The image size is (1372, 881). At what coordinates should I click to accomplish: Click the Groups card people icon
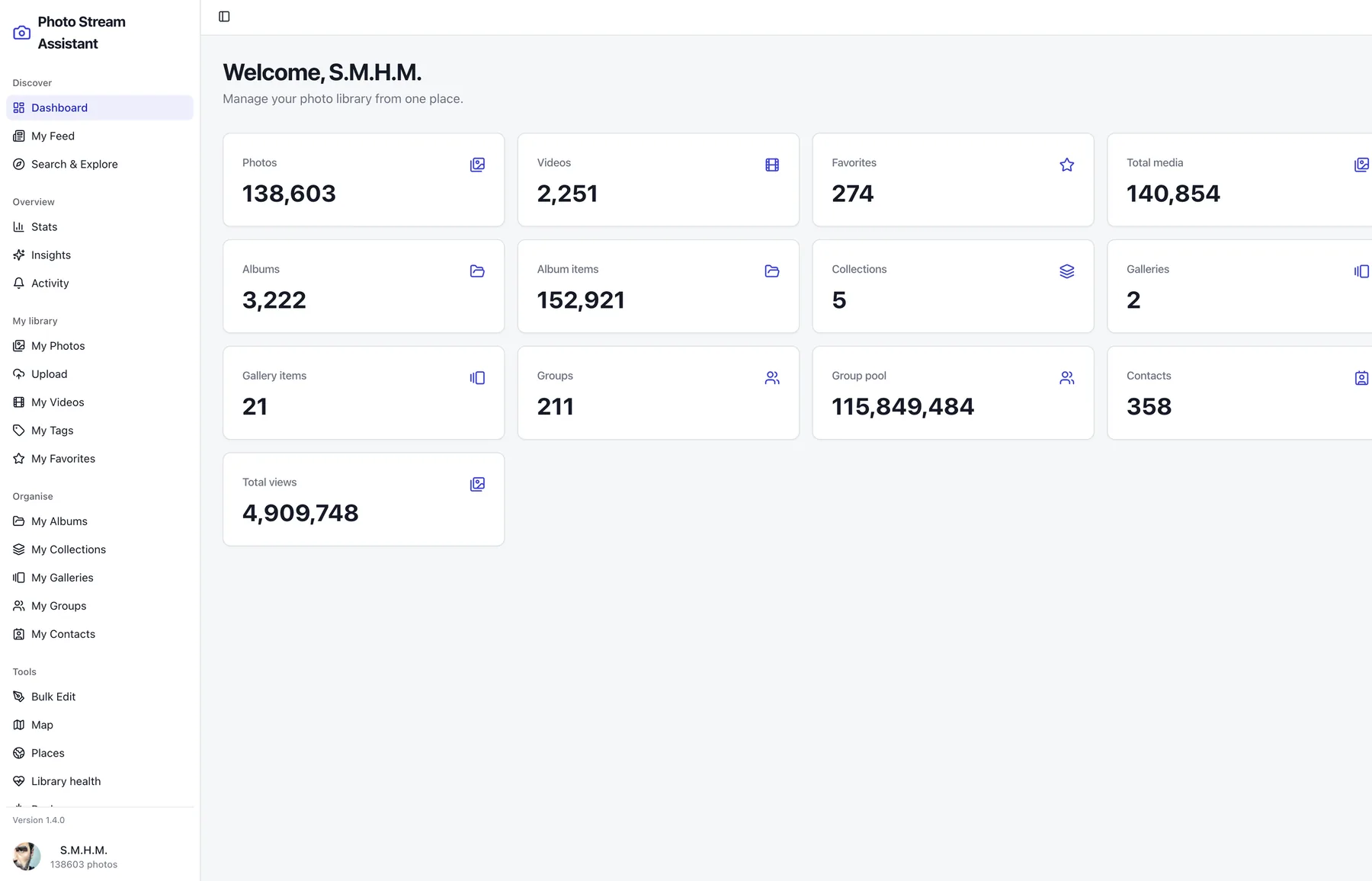772,378
